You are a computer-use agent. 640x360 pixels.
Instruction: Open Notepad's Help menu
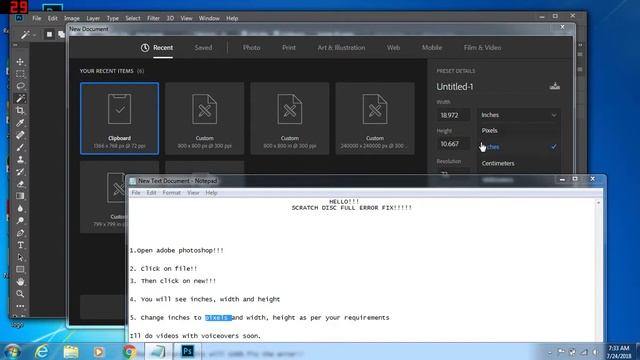coord(211,193)
